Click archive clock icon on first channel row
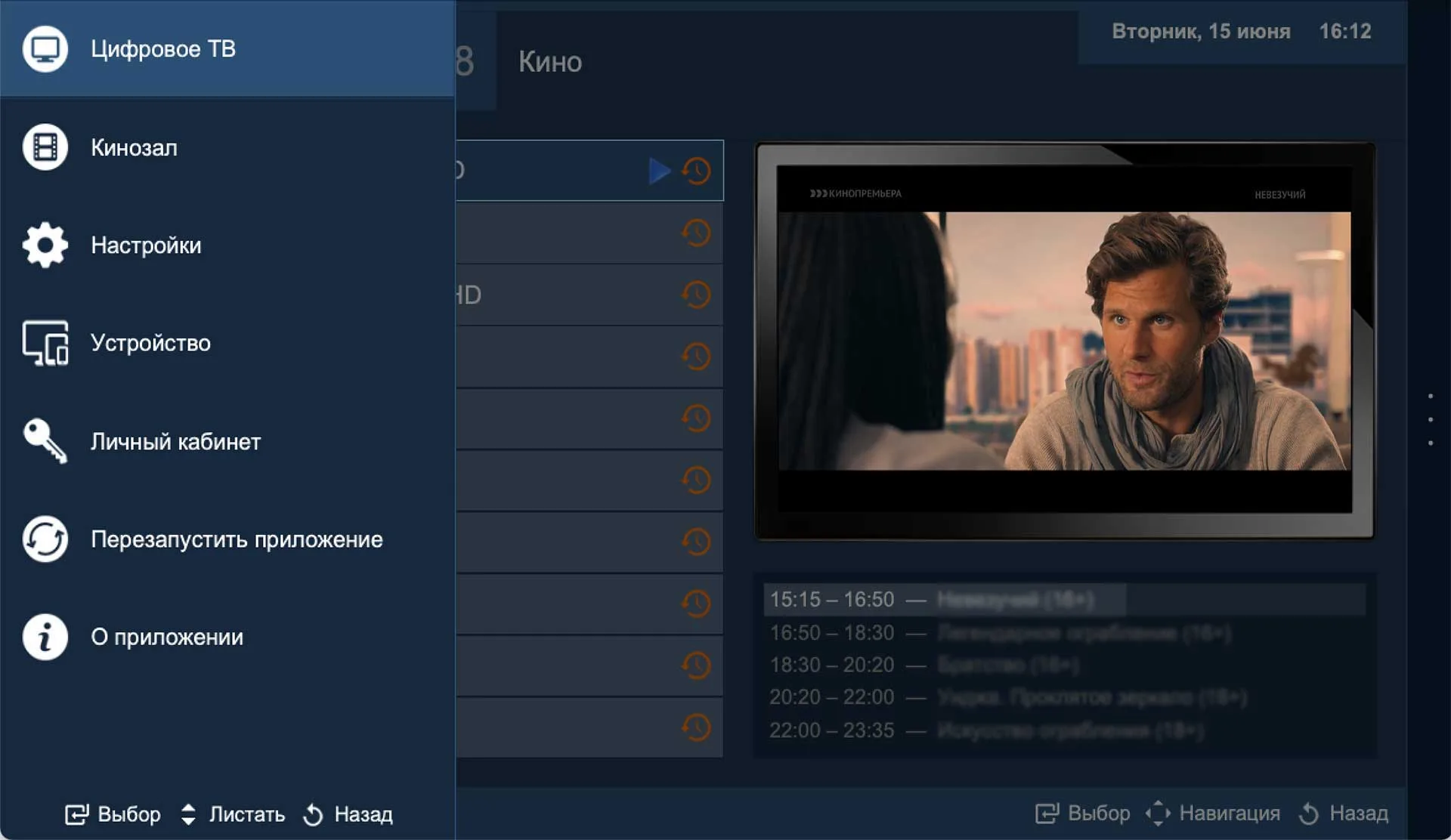Image resolution: width=1451 pixels, height=840 pixels. 696,171
